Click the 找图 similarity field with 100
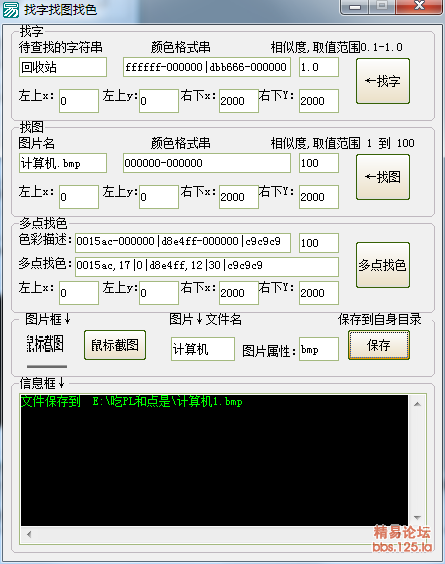This screenshot has width=445, height=564. tap(319, 163)
